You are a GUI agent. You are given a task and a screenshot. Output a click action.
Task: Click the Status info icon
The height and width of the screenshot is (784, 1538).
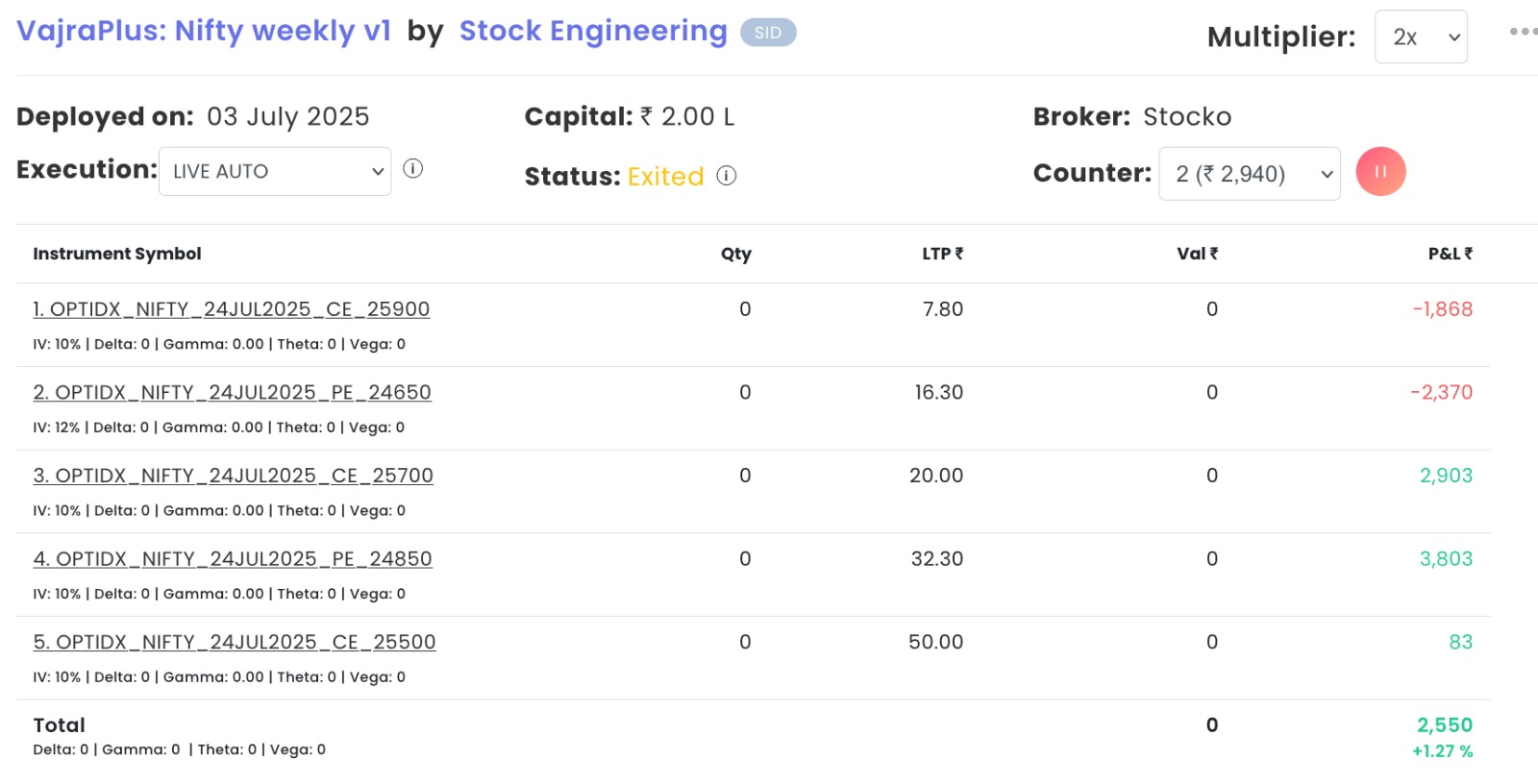(727, 176)
